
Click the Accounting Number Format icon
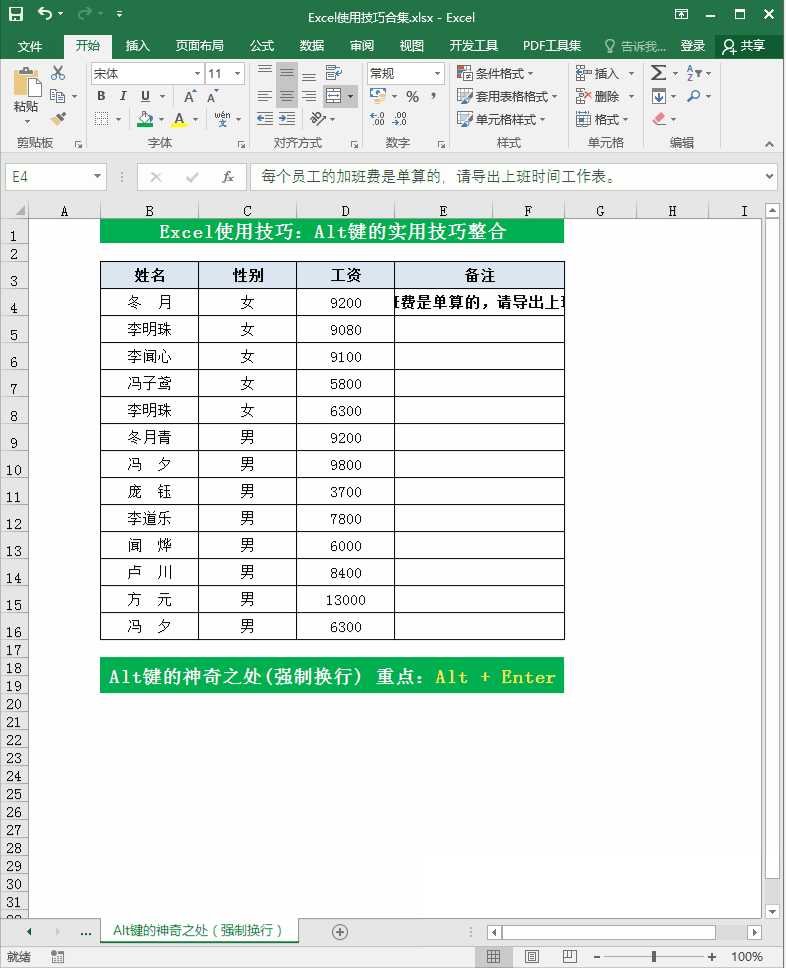[x=378, y=96]
